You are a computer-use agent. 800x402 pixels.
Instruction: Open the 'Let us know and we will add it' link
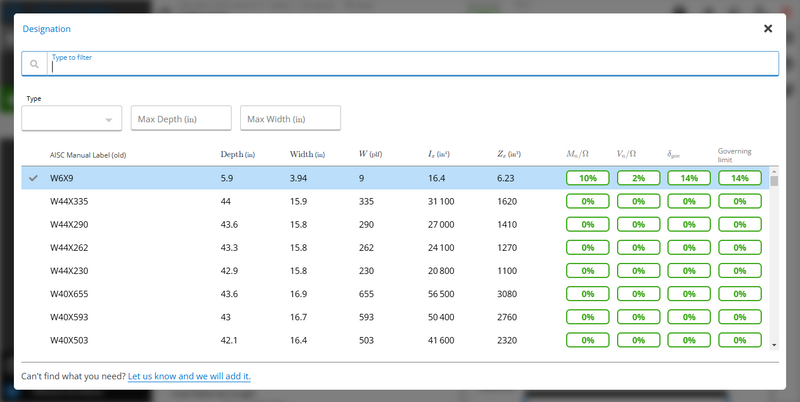(x=189, y=376)
